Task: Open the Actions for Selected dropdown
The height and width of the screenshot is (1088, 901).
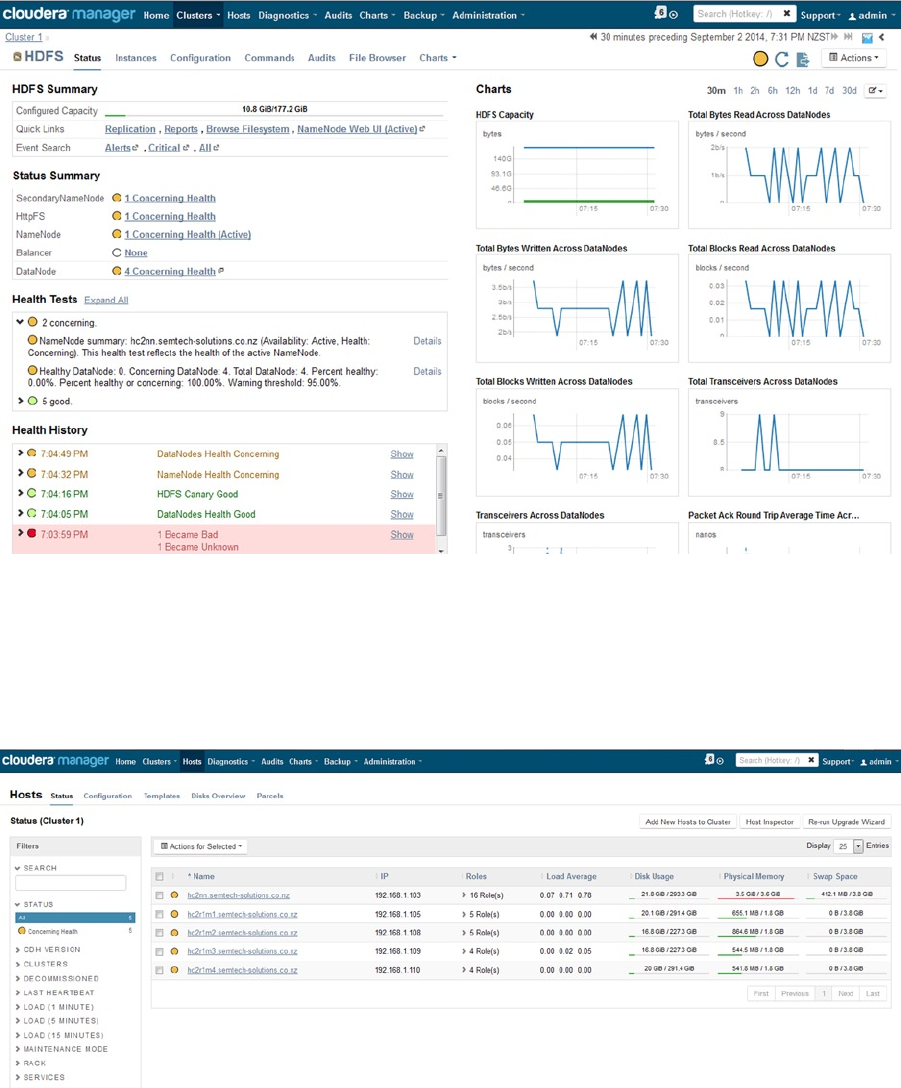Action: [x=201, y=847]
